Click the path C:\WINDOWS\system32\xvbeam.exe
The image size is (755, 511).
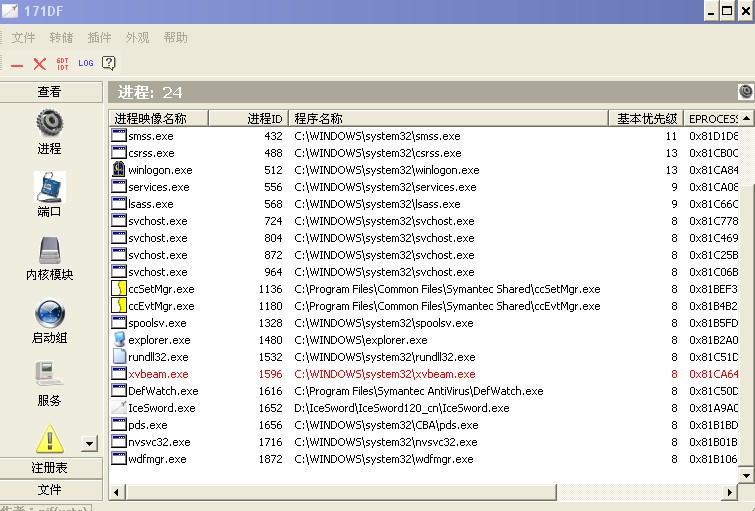click(385, 374)
